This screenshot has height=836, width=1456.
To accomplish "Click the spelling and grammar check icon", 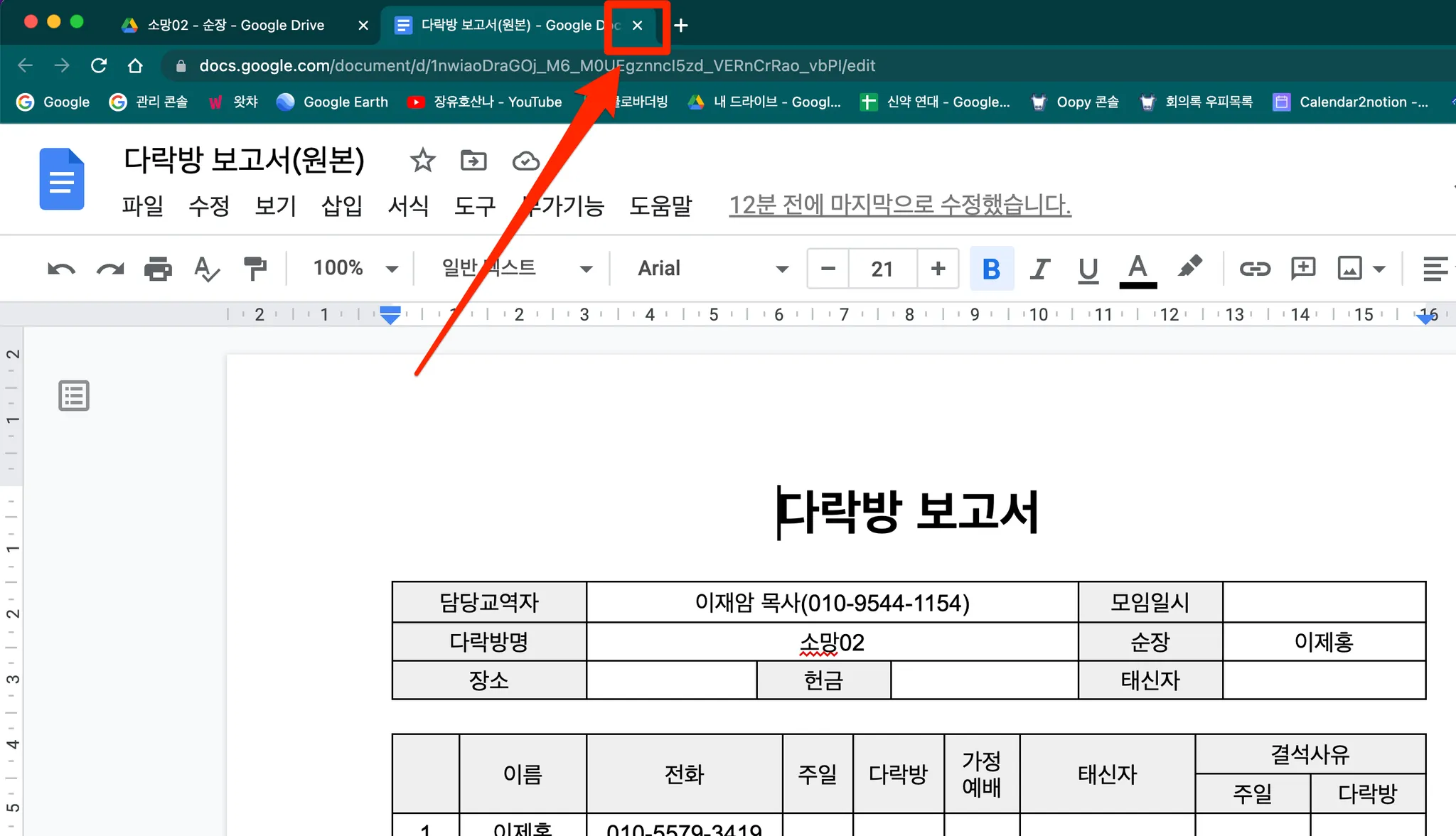I will (x=206, y=269).
